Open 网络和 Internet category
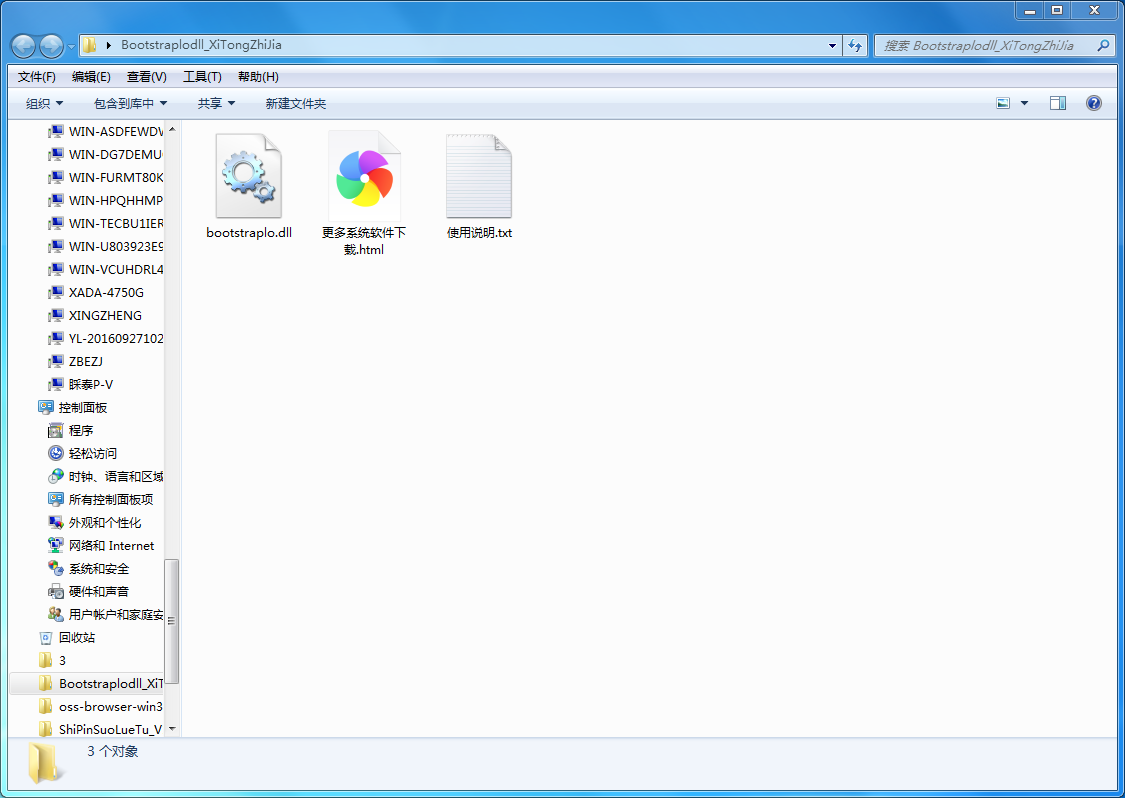Image resolution: width=1125 pixels, height=798 pixels. click(102, 545)
